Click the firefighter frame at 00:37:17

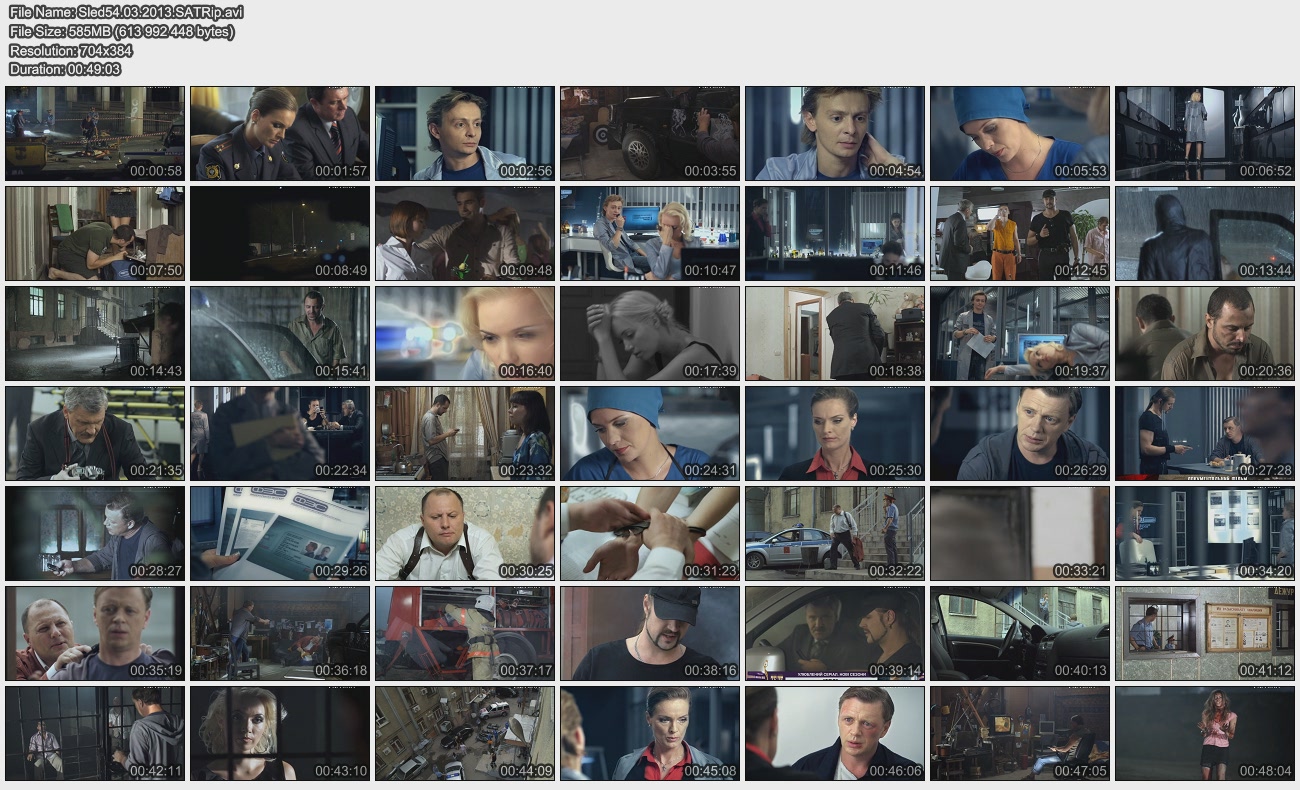tap(465, 633)
